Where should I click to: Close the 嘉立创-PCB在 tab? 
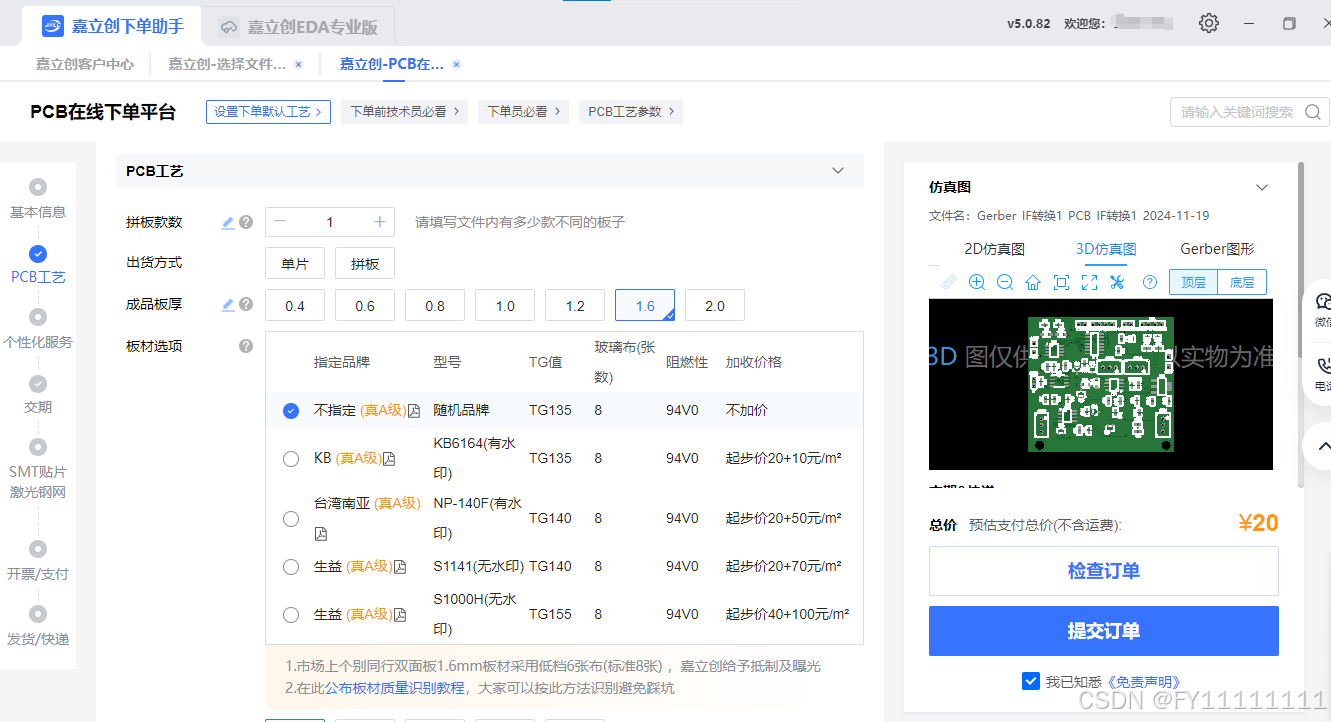[x=456, y=64]
